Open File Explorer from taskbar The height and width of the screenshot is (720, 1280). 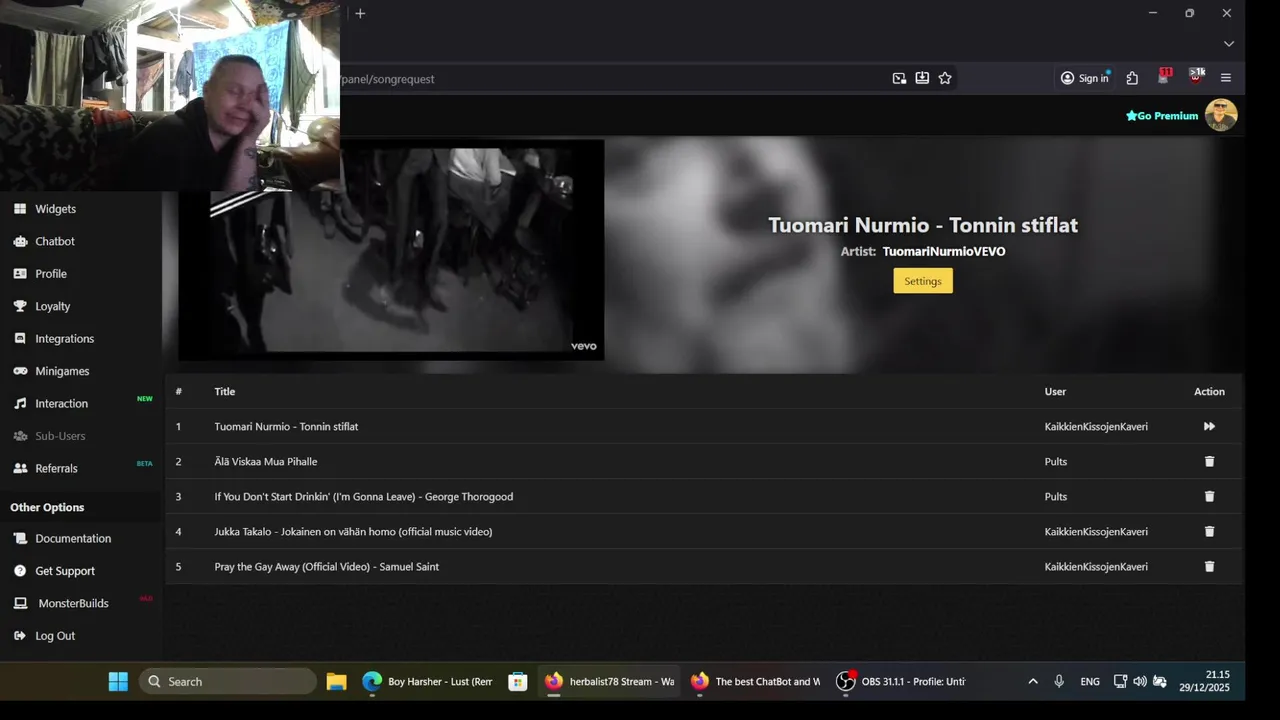[337, 681]
